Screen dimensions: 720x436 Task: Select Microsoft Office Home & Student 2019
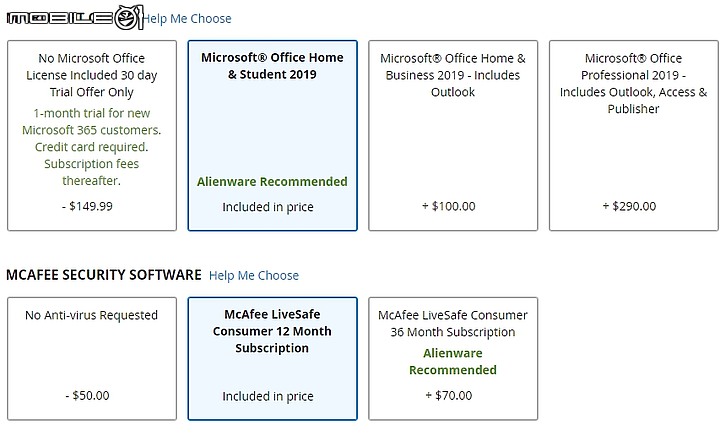(272, 135)
